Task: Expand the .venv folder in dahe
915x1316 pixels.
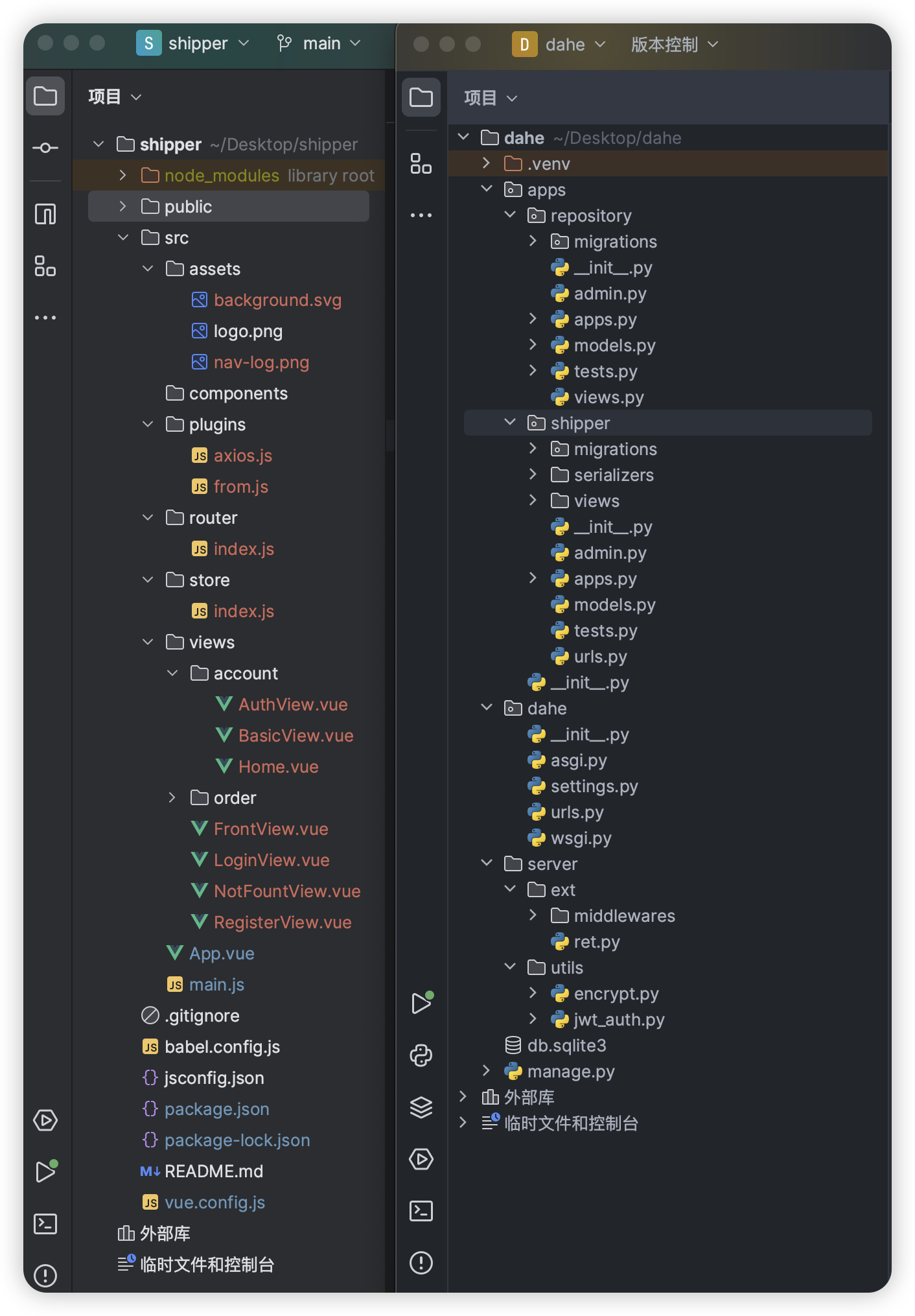Action: coord(487,164)
